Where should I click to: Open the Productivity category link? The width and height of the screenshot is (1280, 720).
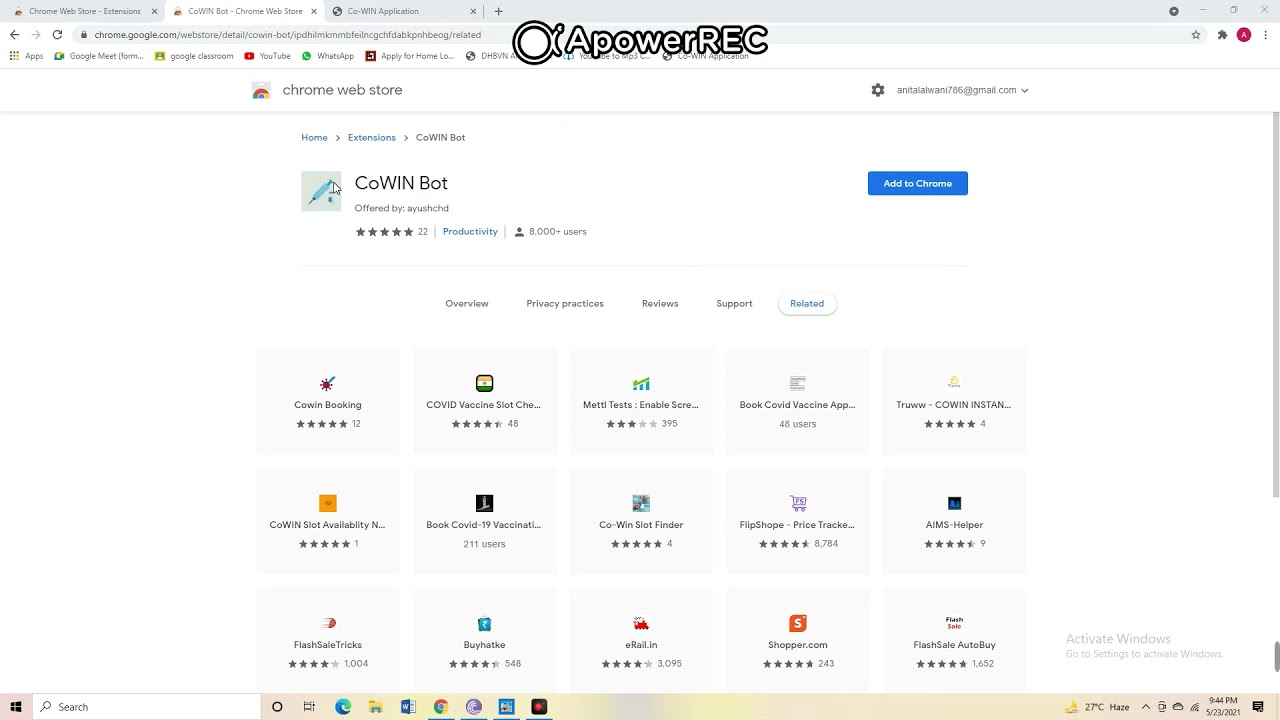point(470,232)
